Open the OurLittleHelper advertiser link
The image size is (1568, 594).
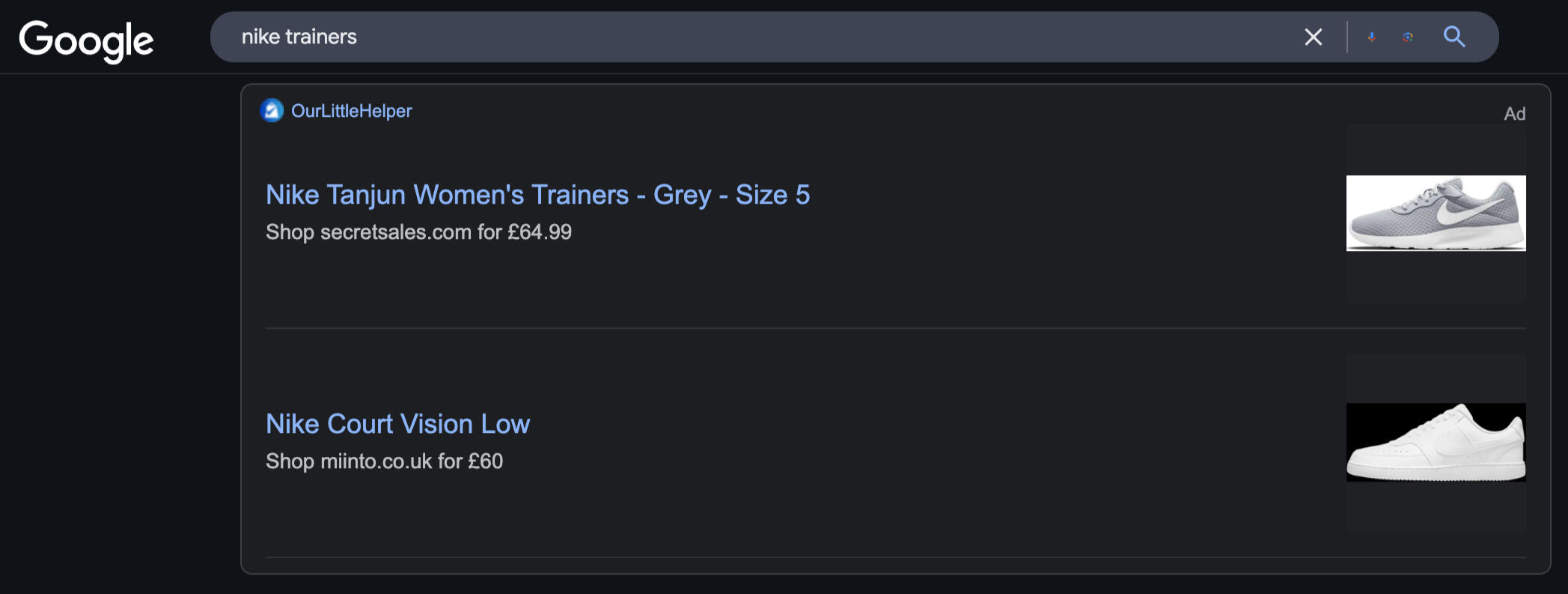[351, 111]
